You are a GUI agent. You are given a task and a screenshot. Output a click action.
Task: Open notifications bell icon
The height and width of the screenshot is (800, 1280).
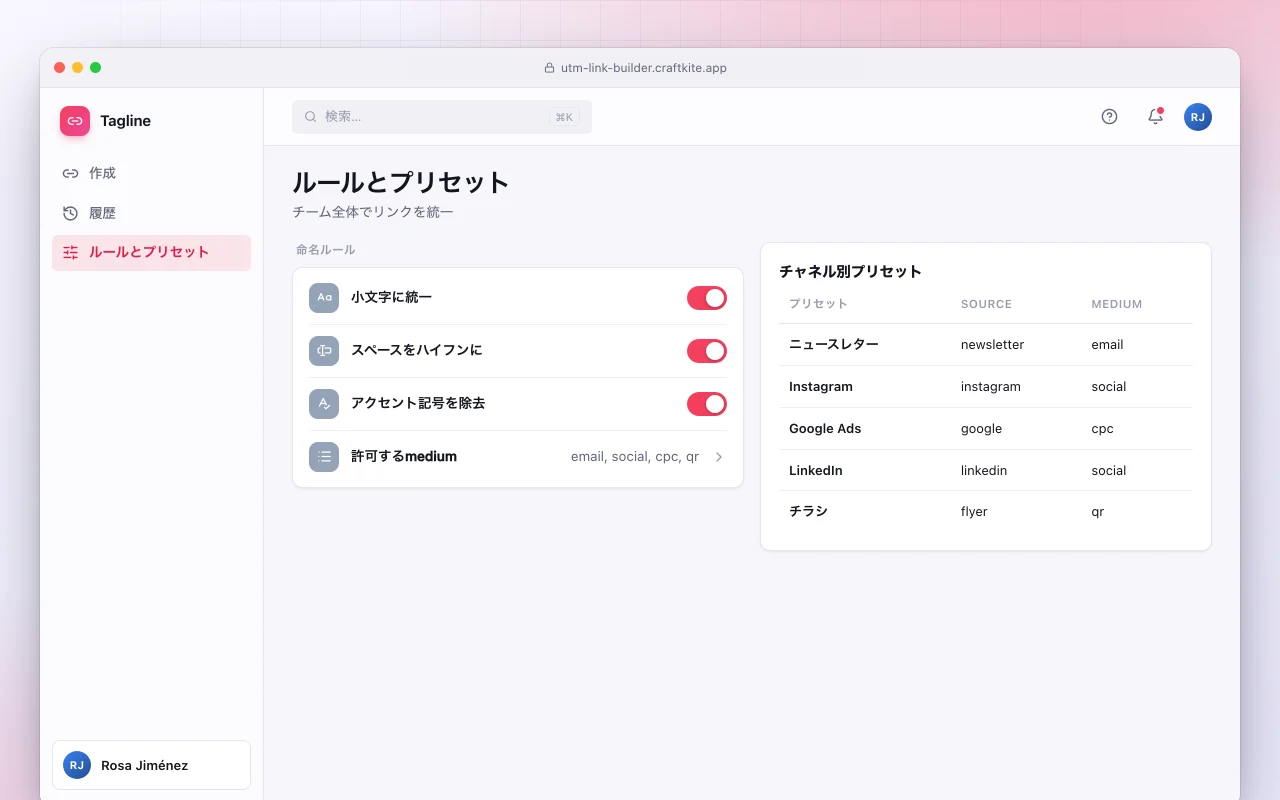point(1155,117)
